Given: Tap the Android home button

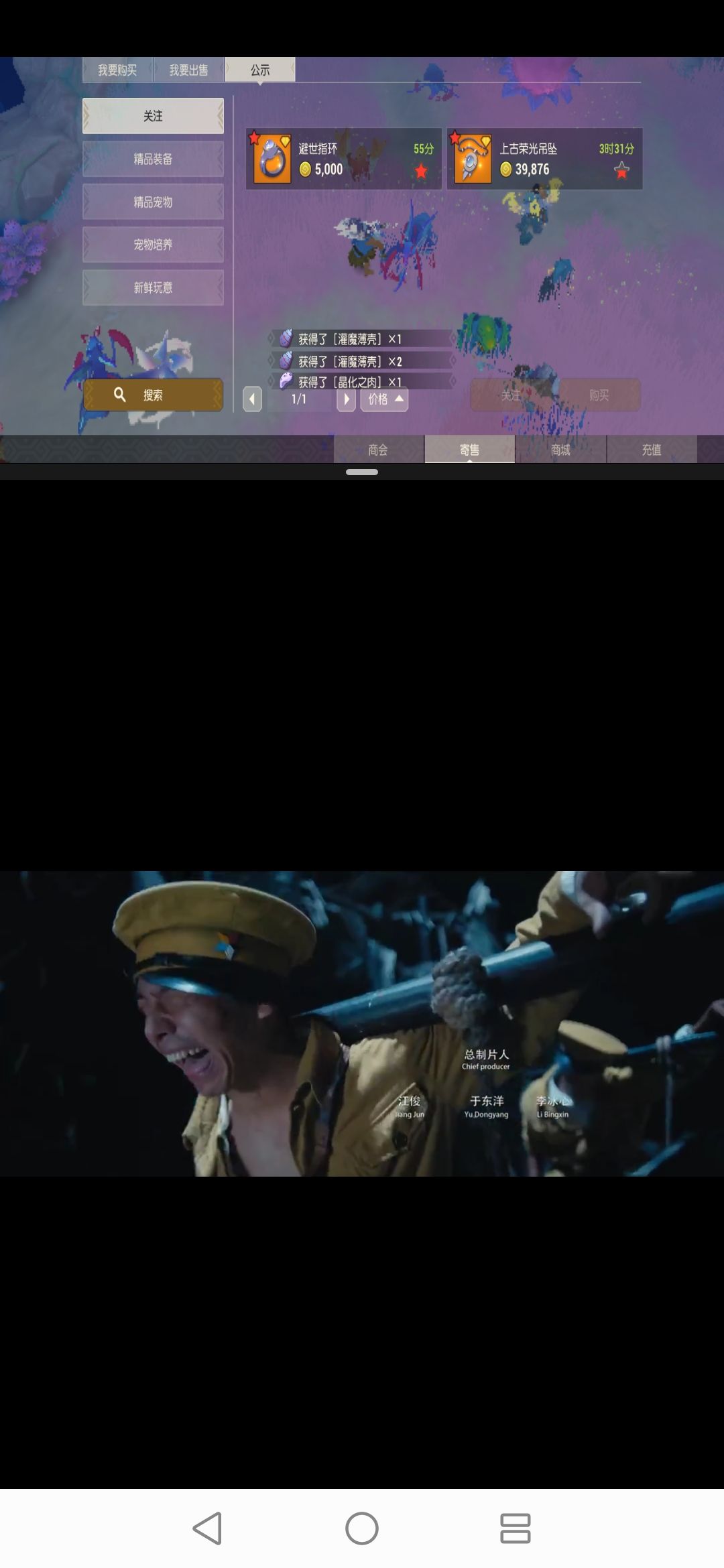Looking at the screenshot, I should click(x=362, y=1528).
